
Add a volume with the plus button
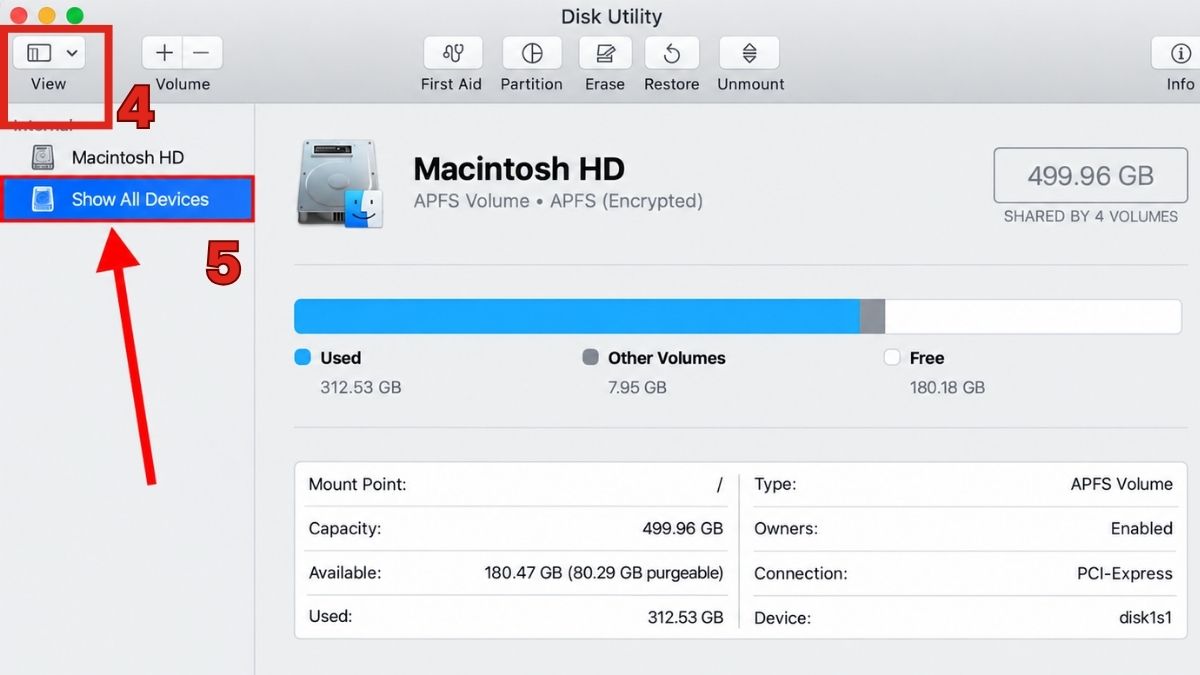point(164,53)
